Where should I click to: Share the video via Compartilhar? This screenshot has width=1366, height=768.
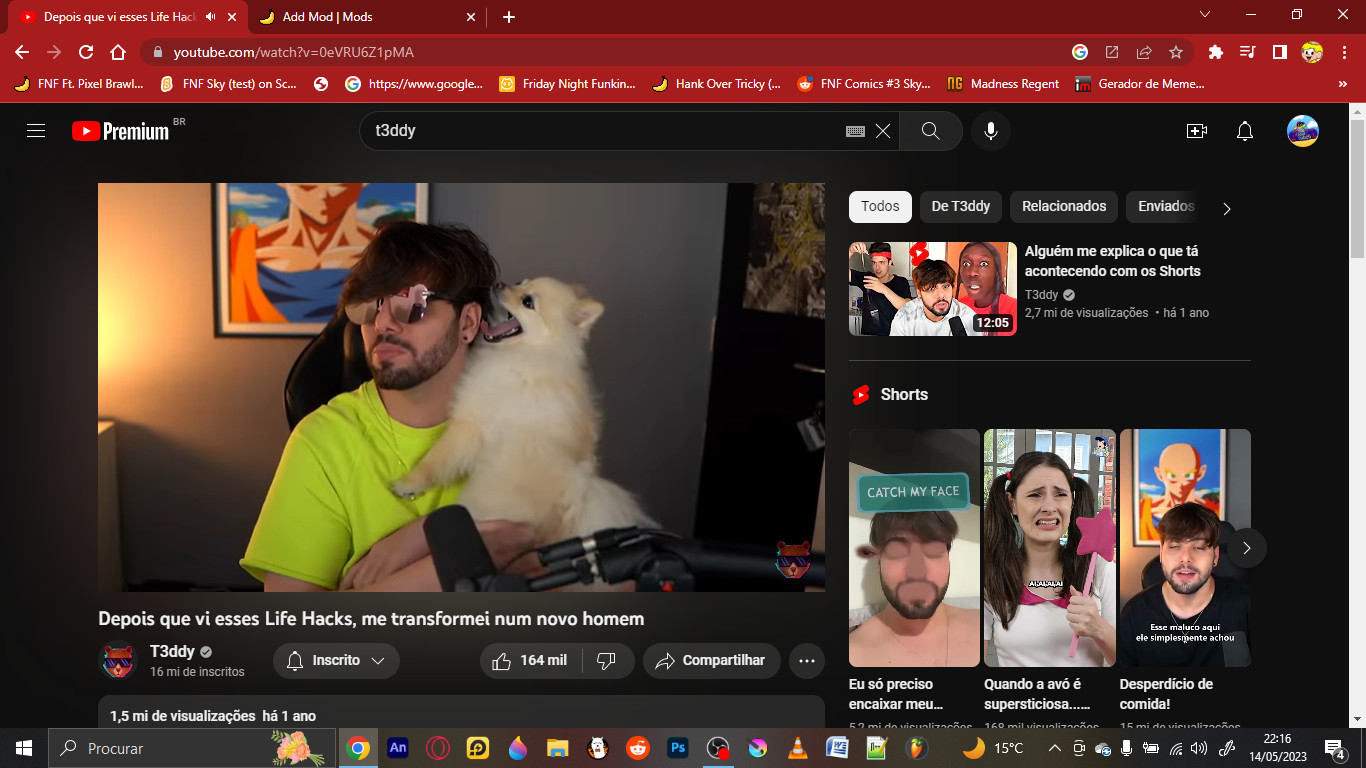711,661
